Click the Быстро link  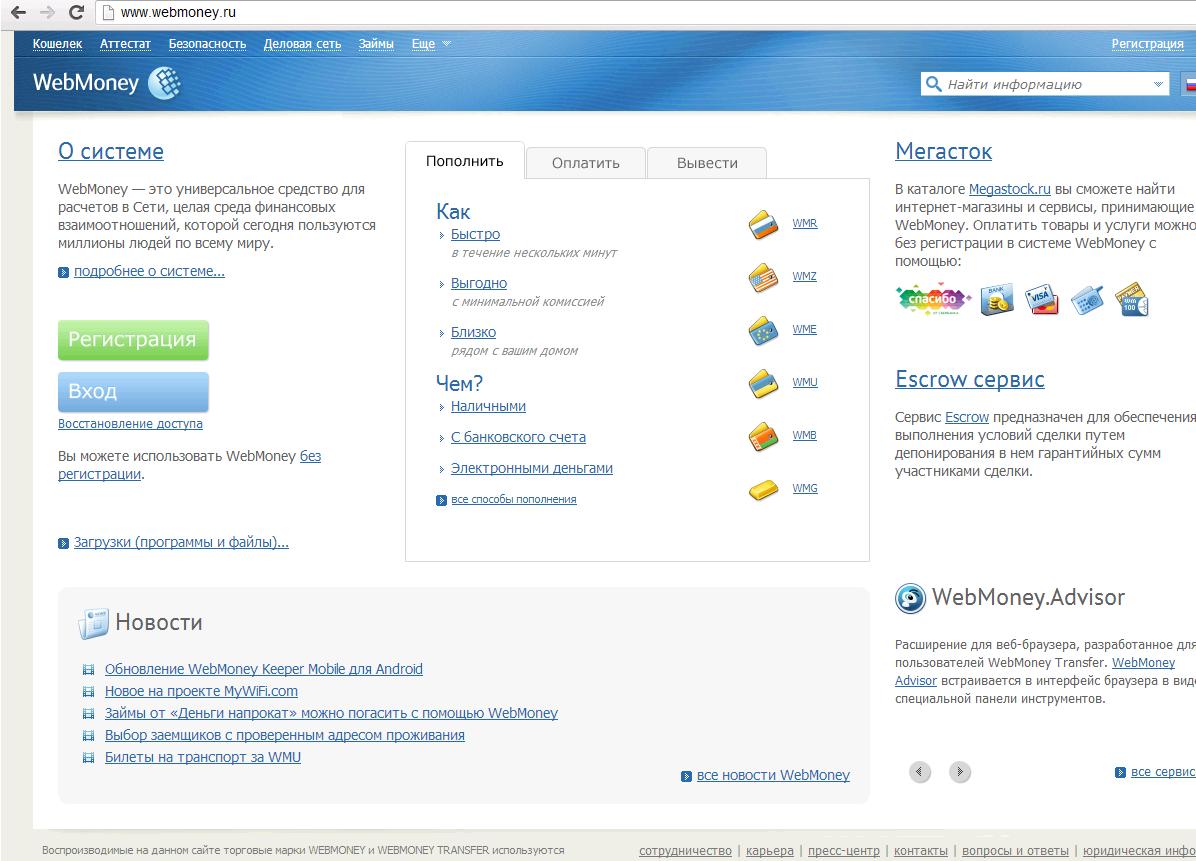point(475,234)
